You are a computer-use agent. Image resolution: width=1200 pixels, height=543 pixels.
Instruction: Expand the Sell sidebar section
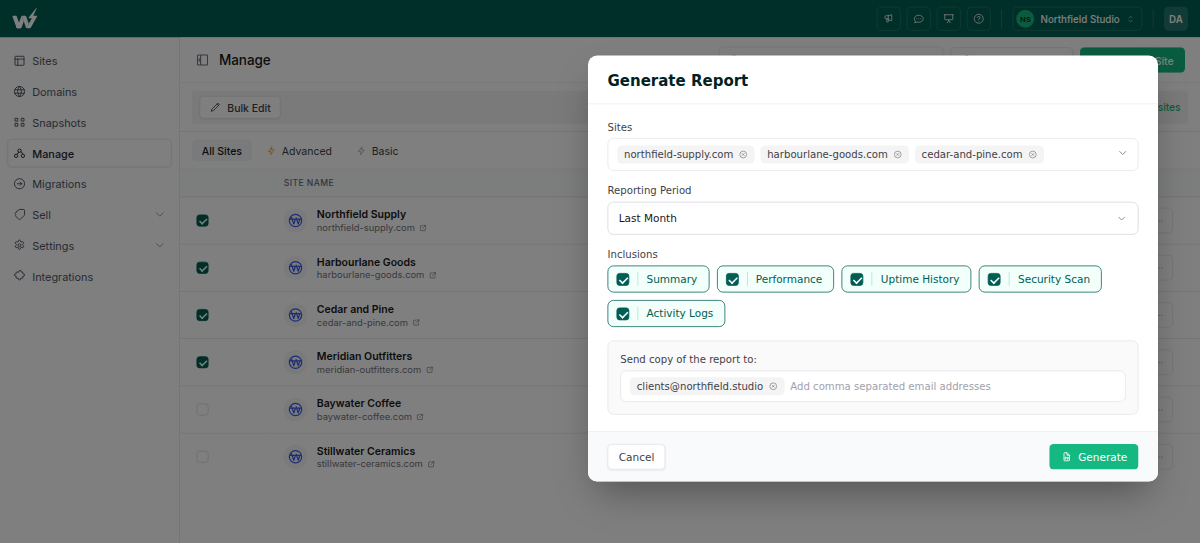90,215
